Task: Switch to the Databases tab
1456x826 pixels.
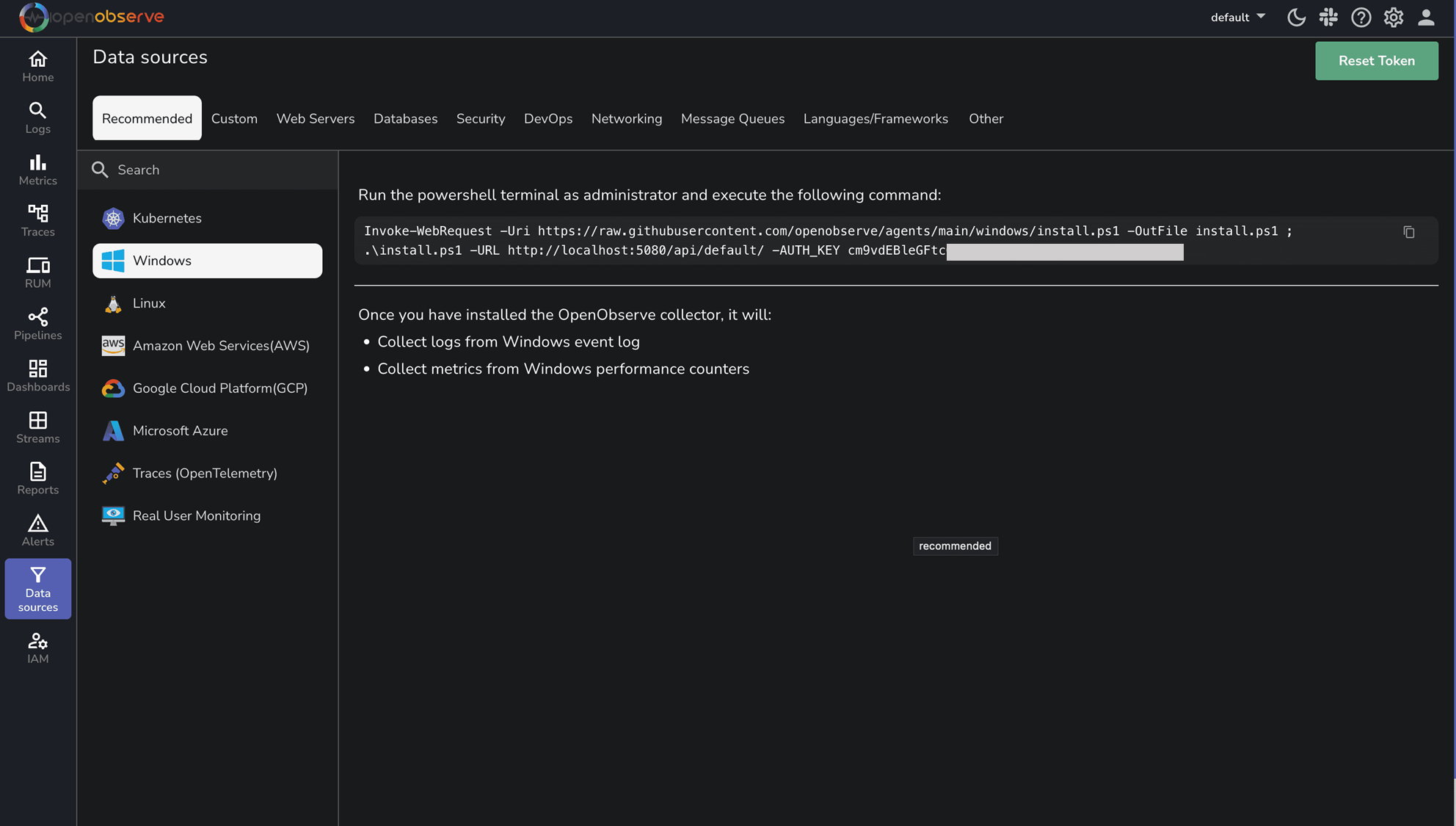Action: 405,118
